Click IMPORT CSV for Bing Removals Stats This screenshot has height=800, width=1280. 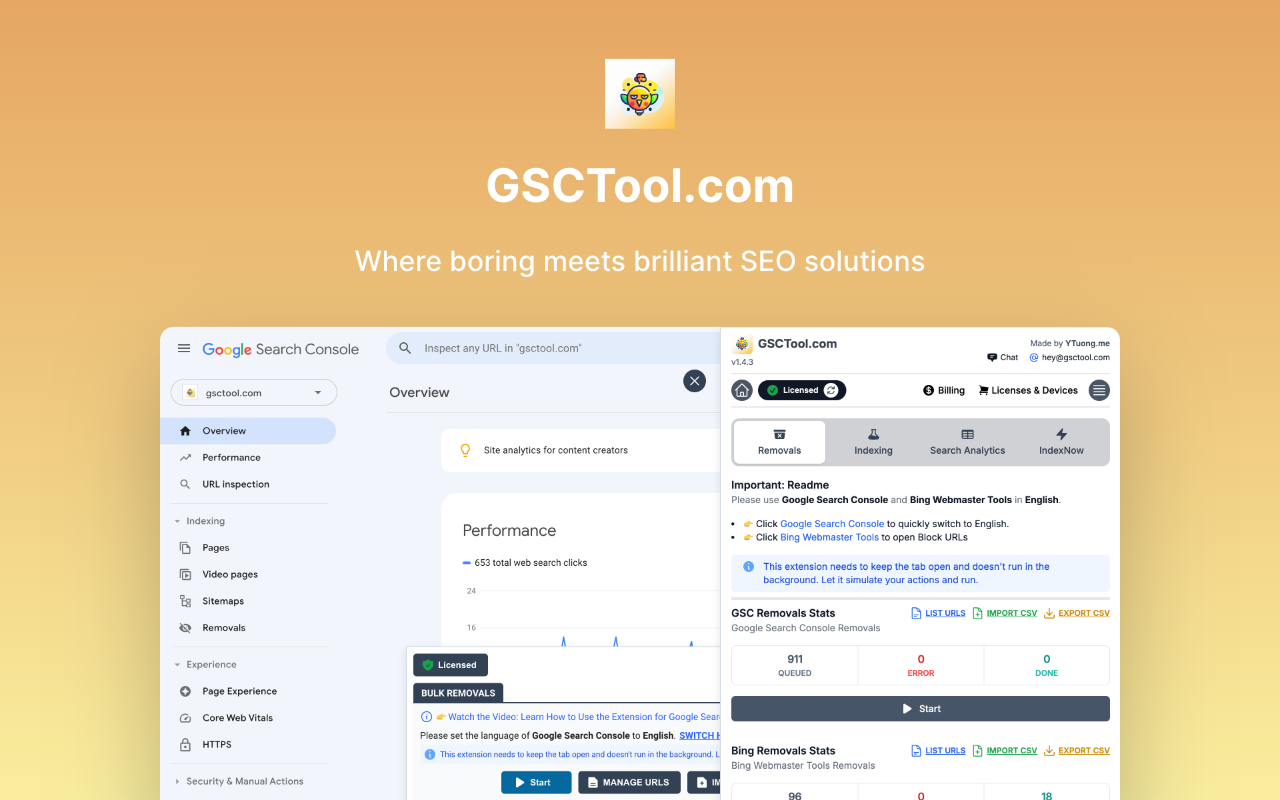pos(1005,750)
